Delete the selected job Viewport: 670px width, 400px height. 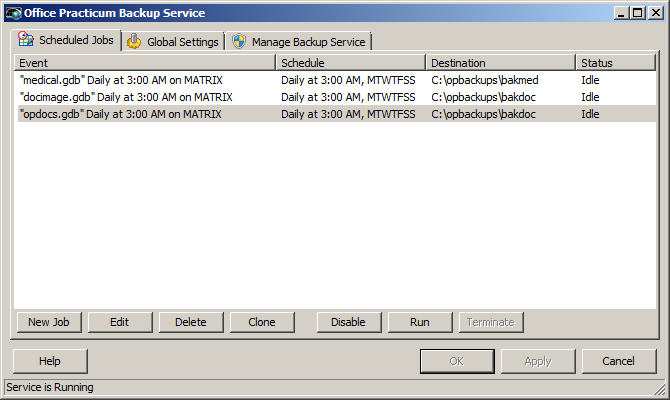(x=191, y=322)
